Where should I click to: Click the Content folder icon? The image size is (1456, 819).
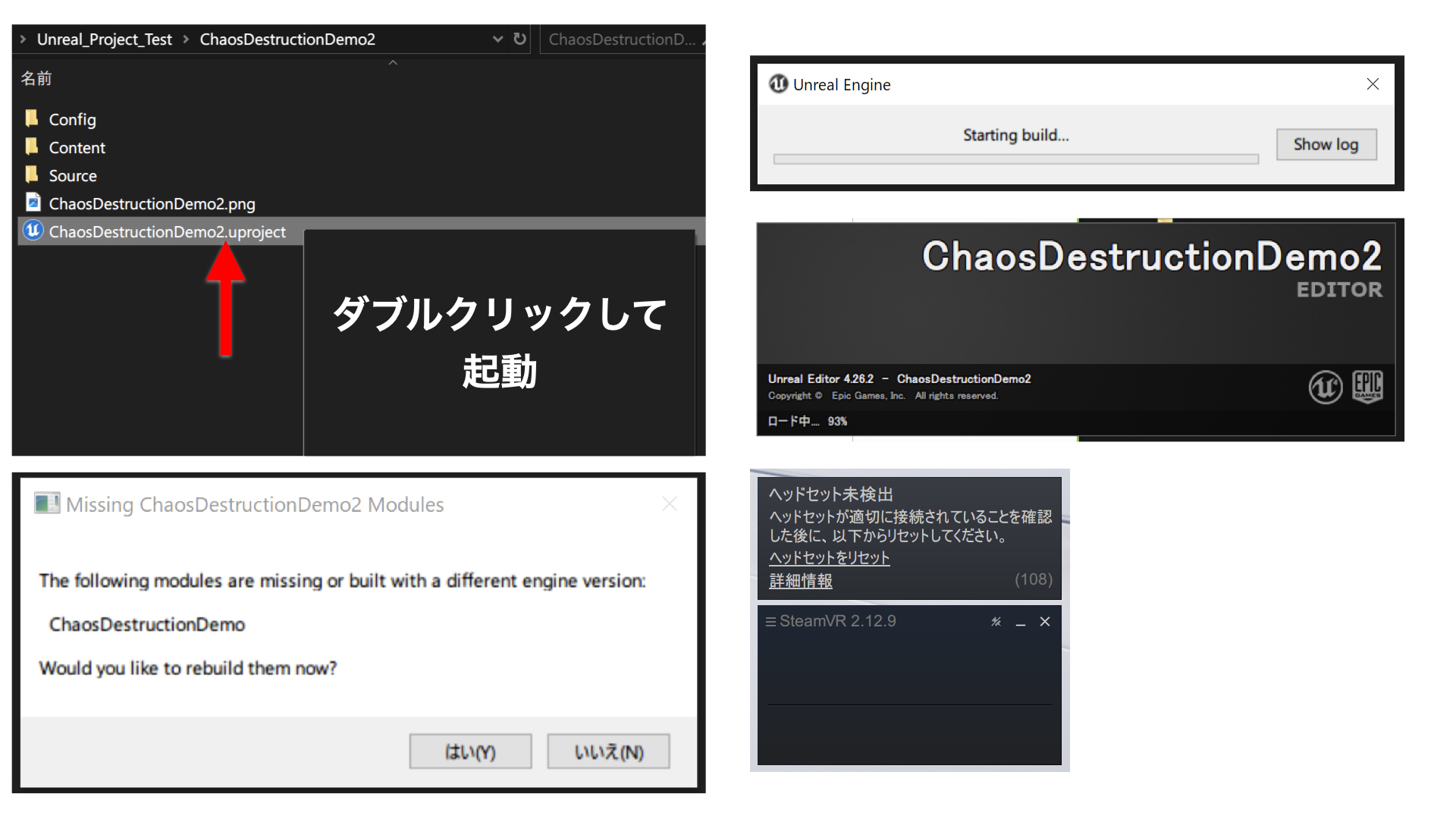[32, 146]
